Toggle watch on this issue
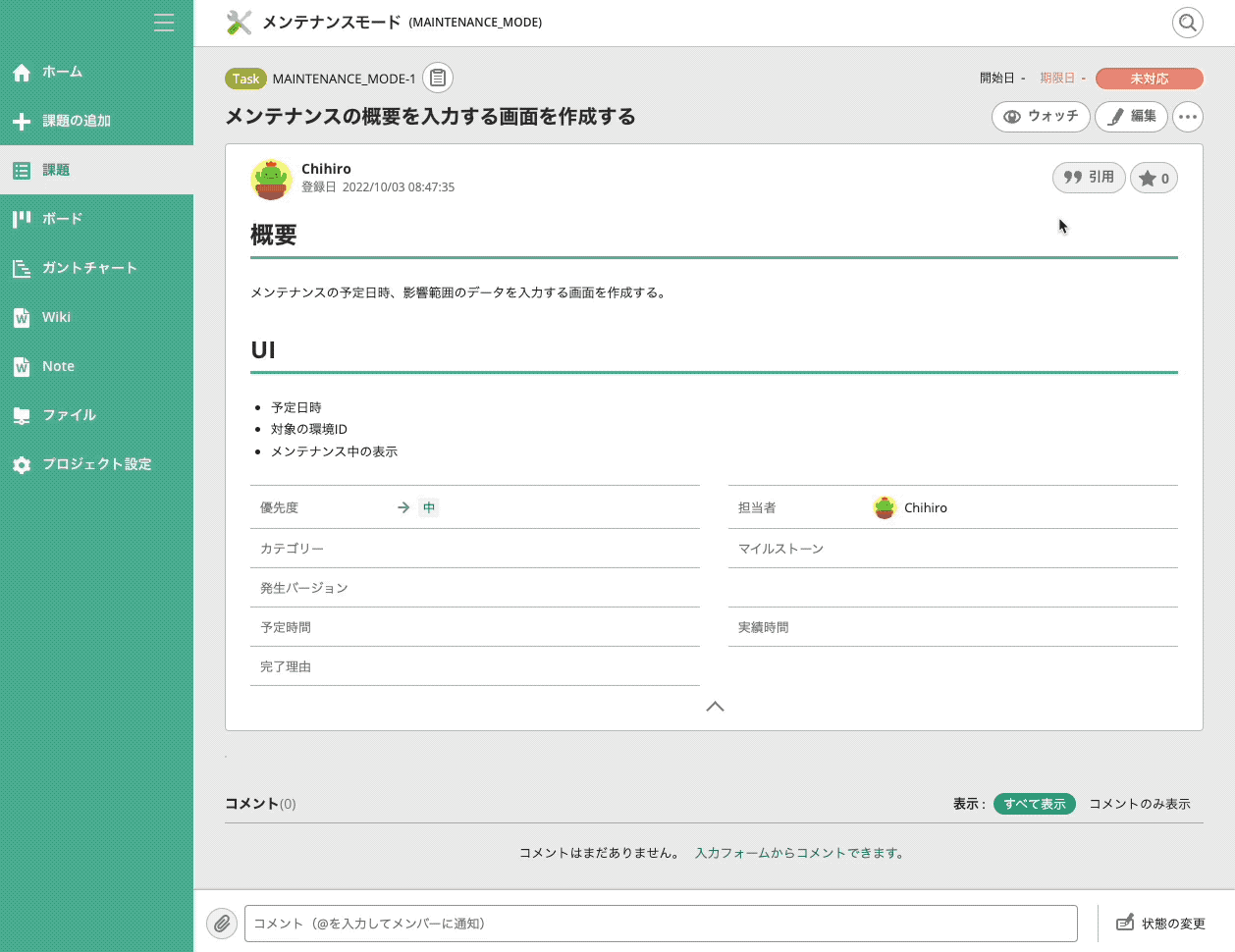 pyautogui.click(x=1041, y=117)
